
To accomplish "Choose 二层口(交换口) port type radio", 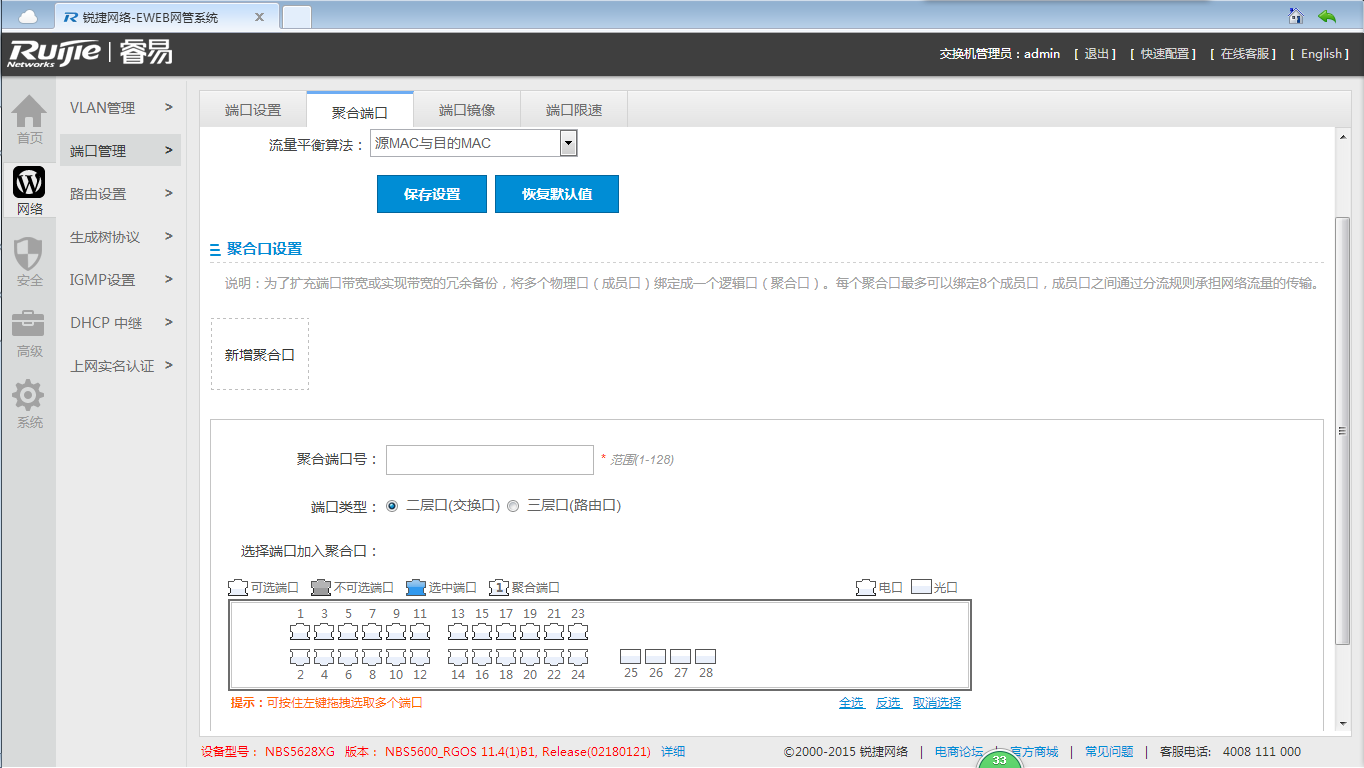I will pyautogui.click(x=392, y=506).
